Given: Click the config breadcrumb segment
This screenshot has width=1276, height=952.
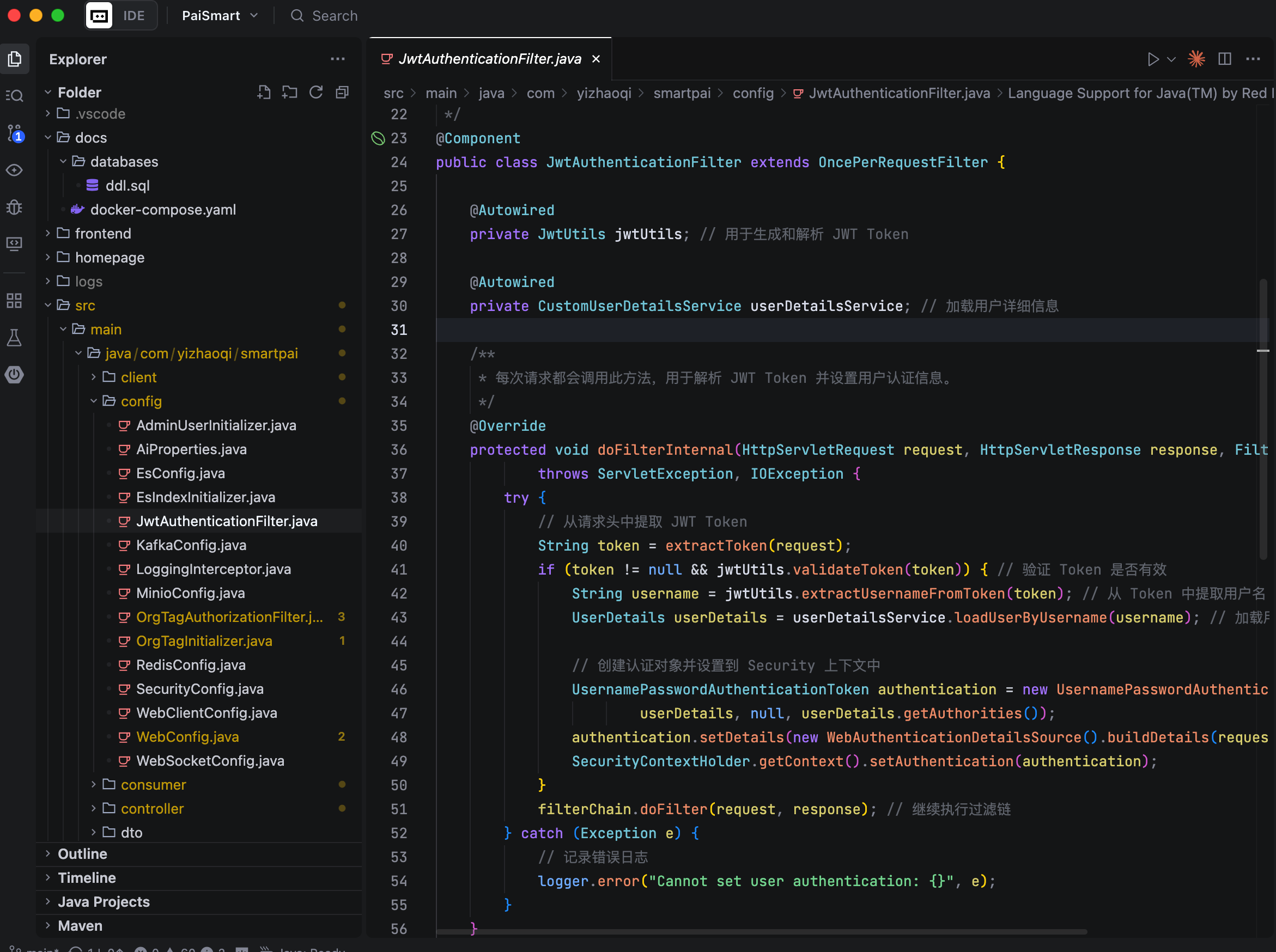Looking at the screenshot, I should [753, 93].
